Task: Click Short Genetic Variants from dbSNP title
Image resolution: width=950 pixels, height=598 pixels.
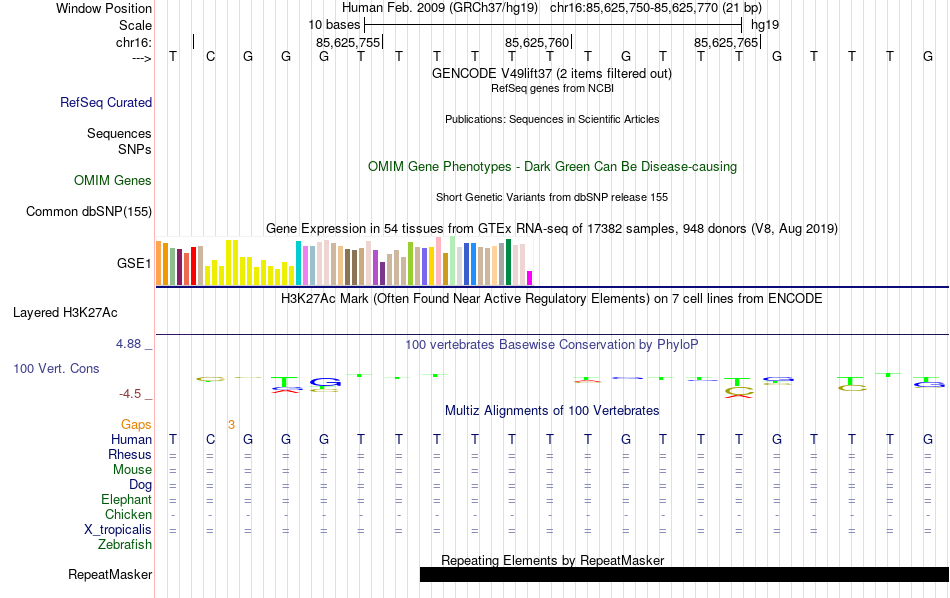Action: click(552, 197)
